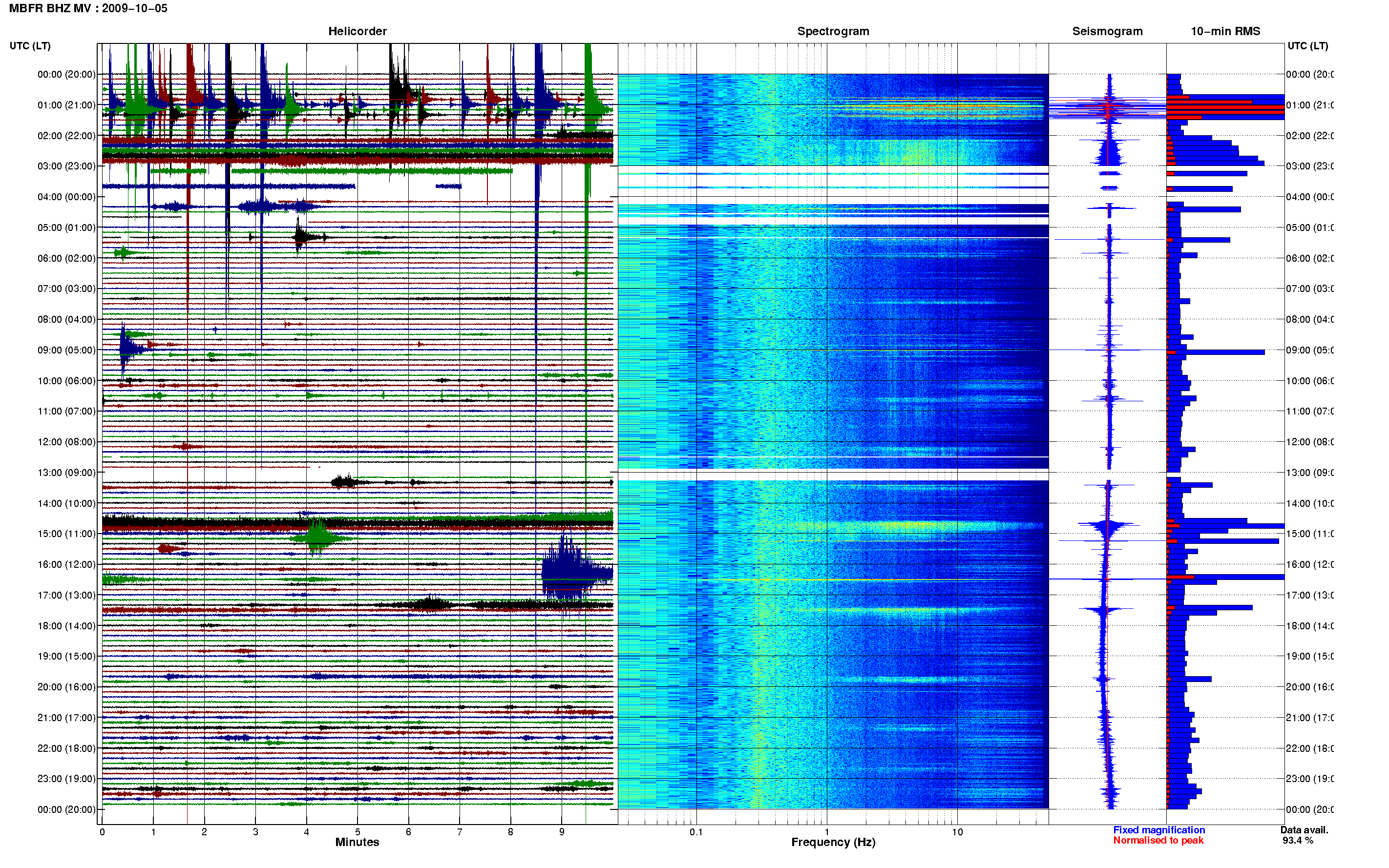The image size is (1389, 868).
Task: Click the left 11:00 (07:00) time label
Action: [66, 411]
